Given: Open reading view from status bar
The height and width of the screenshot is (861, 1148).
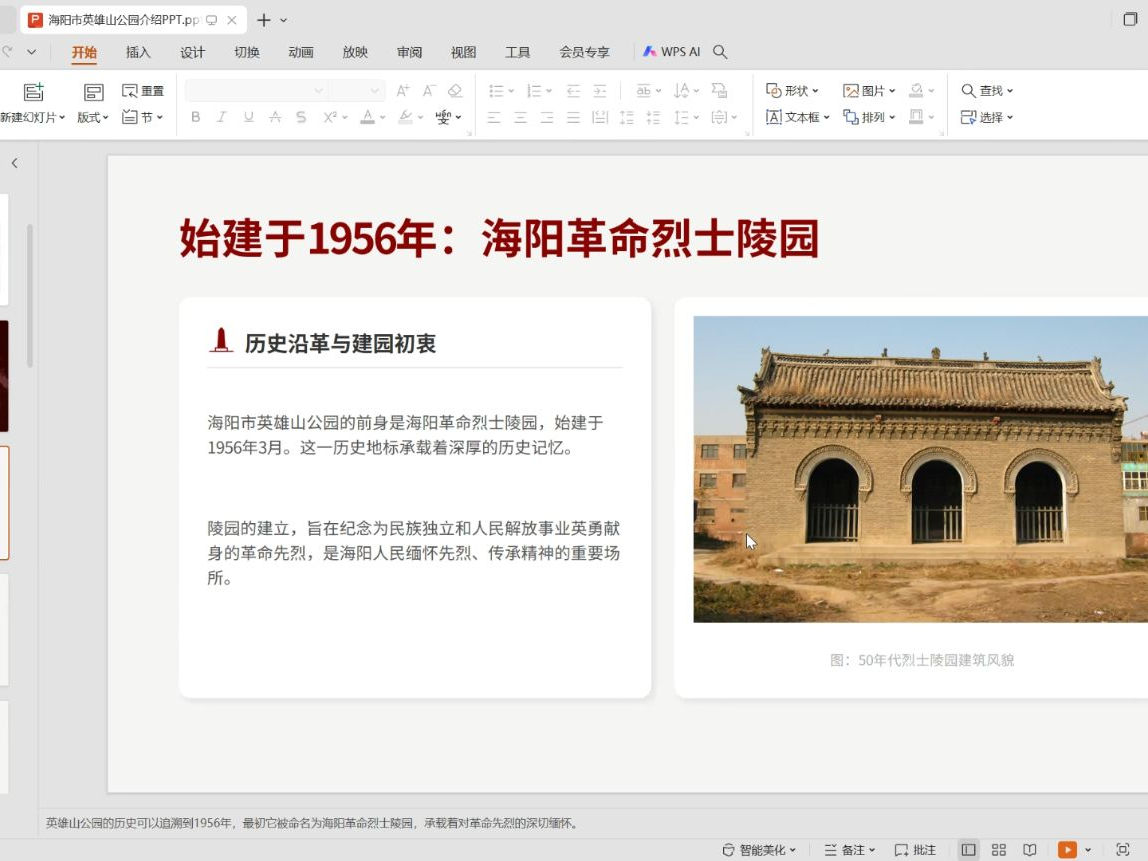Looking at the screenshot, I should [x=1029, y=850].
